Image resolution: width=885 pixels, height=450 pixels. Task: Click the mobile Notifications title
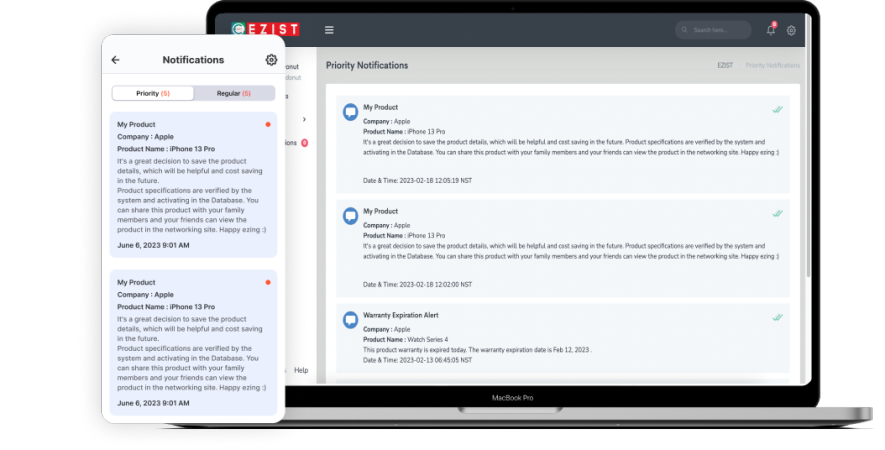coord(193,60)
